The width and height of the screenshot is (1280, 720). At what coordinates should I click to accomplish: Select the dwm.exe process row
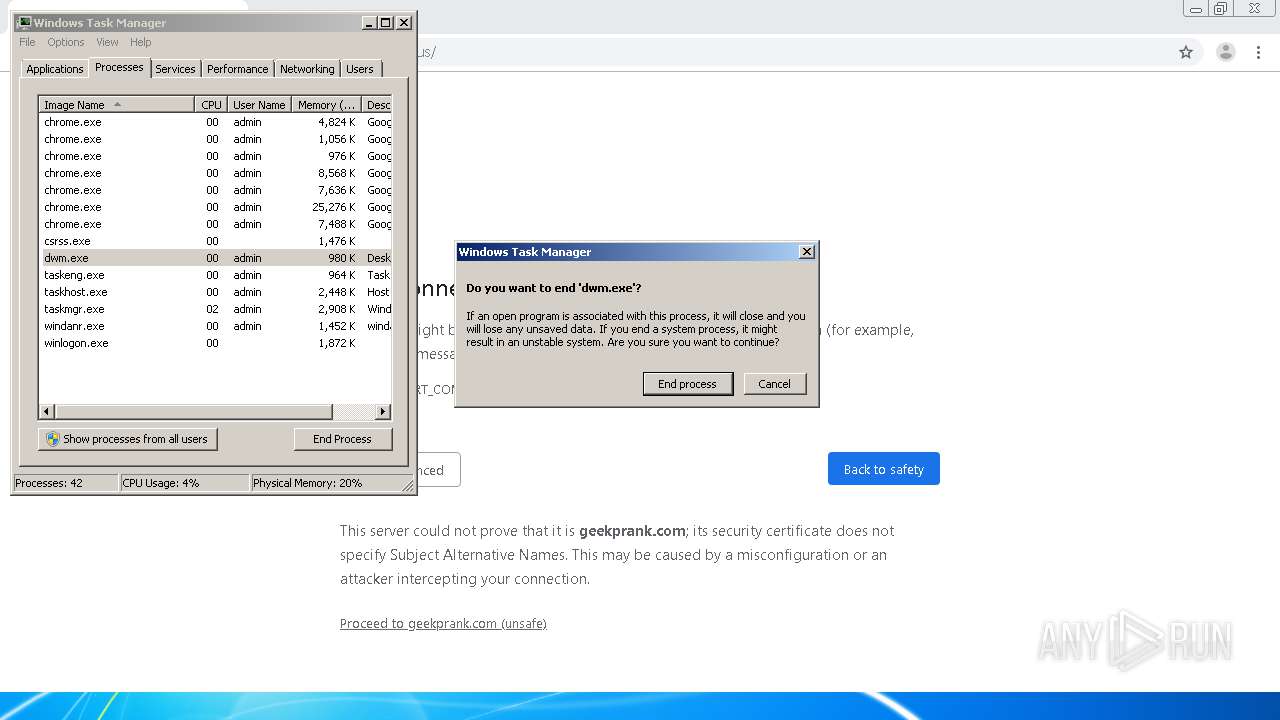tap(215, 258)
